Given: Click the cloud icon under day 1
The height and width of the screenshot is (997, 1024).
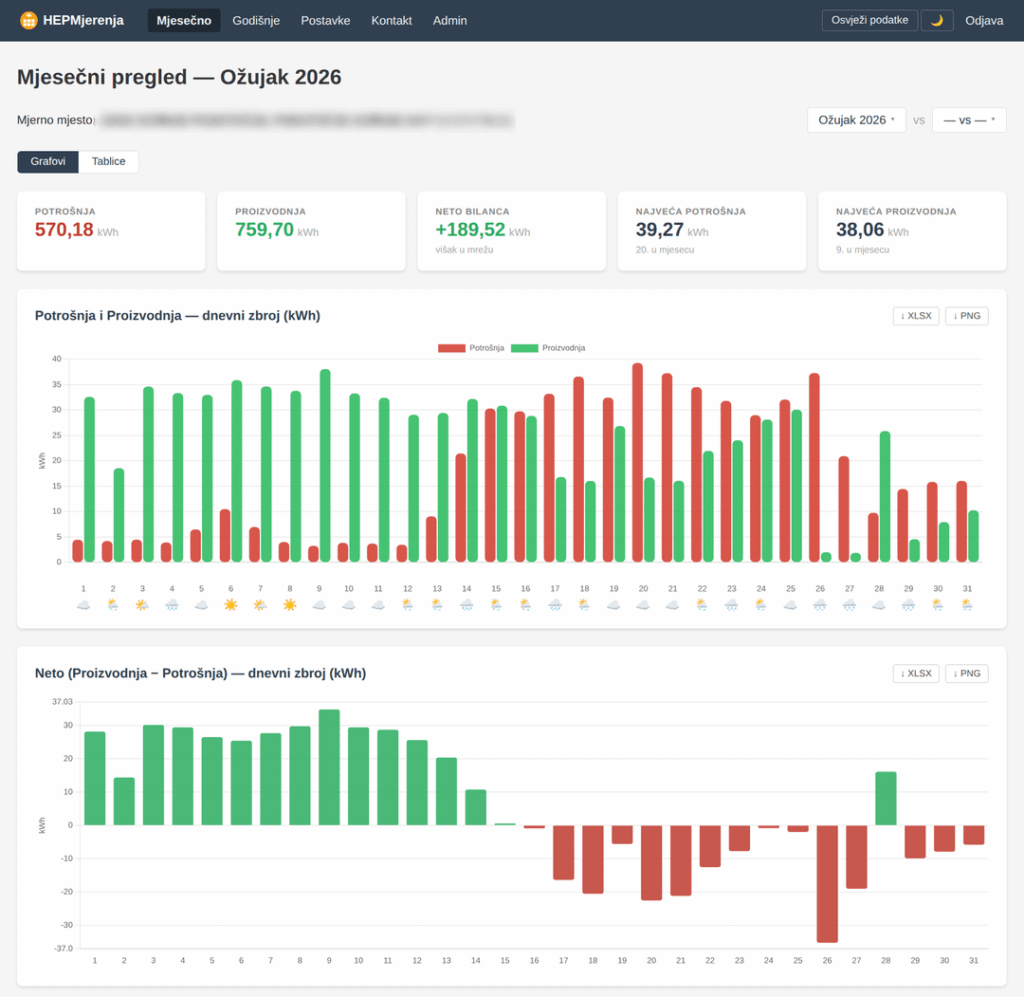Looking at the screenshot, I should pos(84,604).
